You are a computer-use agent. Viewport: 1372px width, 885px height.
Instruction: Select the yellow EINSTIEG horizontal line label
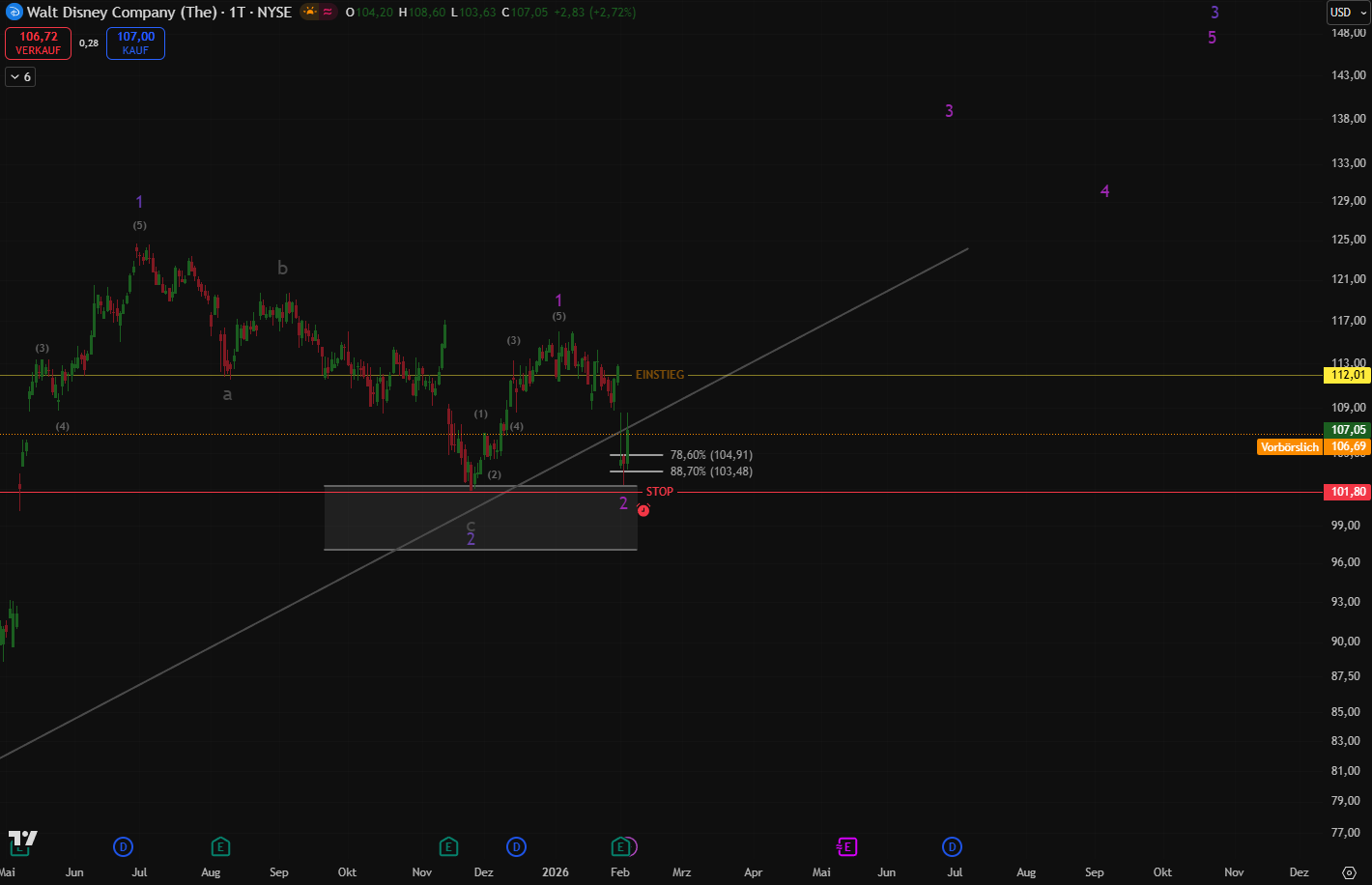click(x=659, y=375)
